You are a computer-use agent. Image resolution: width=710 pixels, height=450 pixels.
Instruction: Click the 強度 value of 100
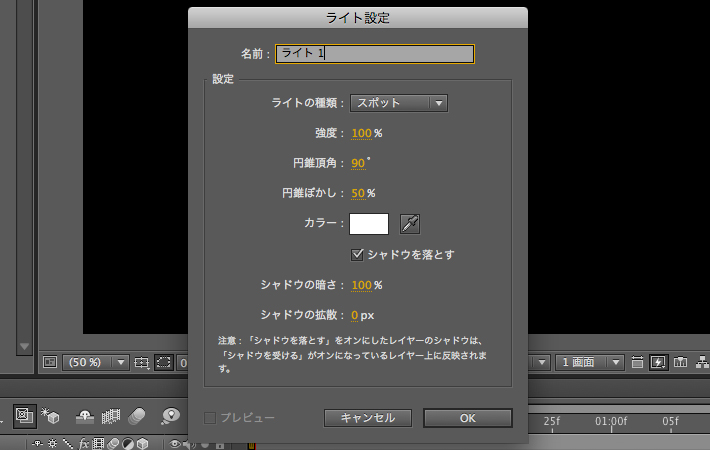pos(361,133)
